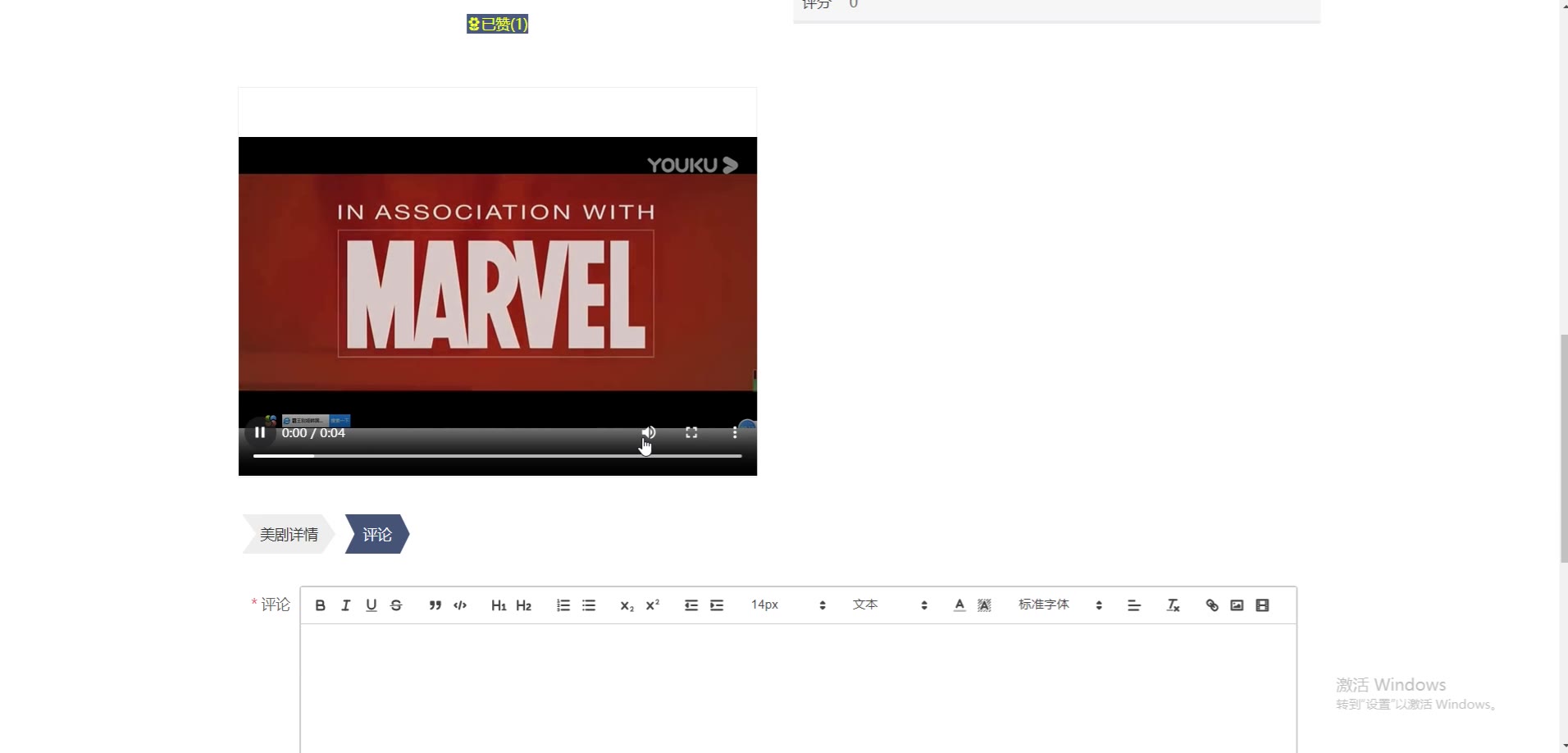This screenshot has width=1568, height=753.
Task: Switch to the 评论 tab
Action: [377, 535]
